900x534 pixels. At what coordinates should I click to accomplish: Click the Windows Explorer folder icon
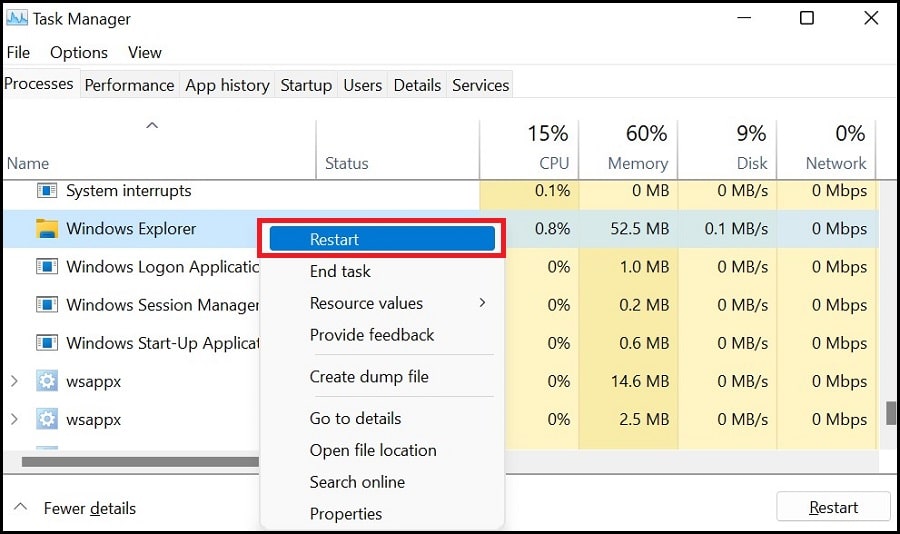pyautogui.click(x=47, y=228)
